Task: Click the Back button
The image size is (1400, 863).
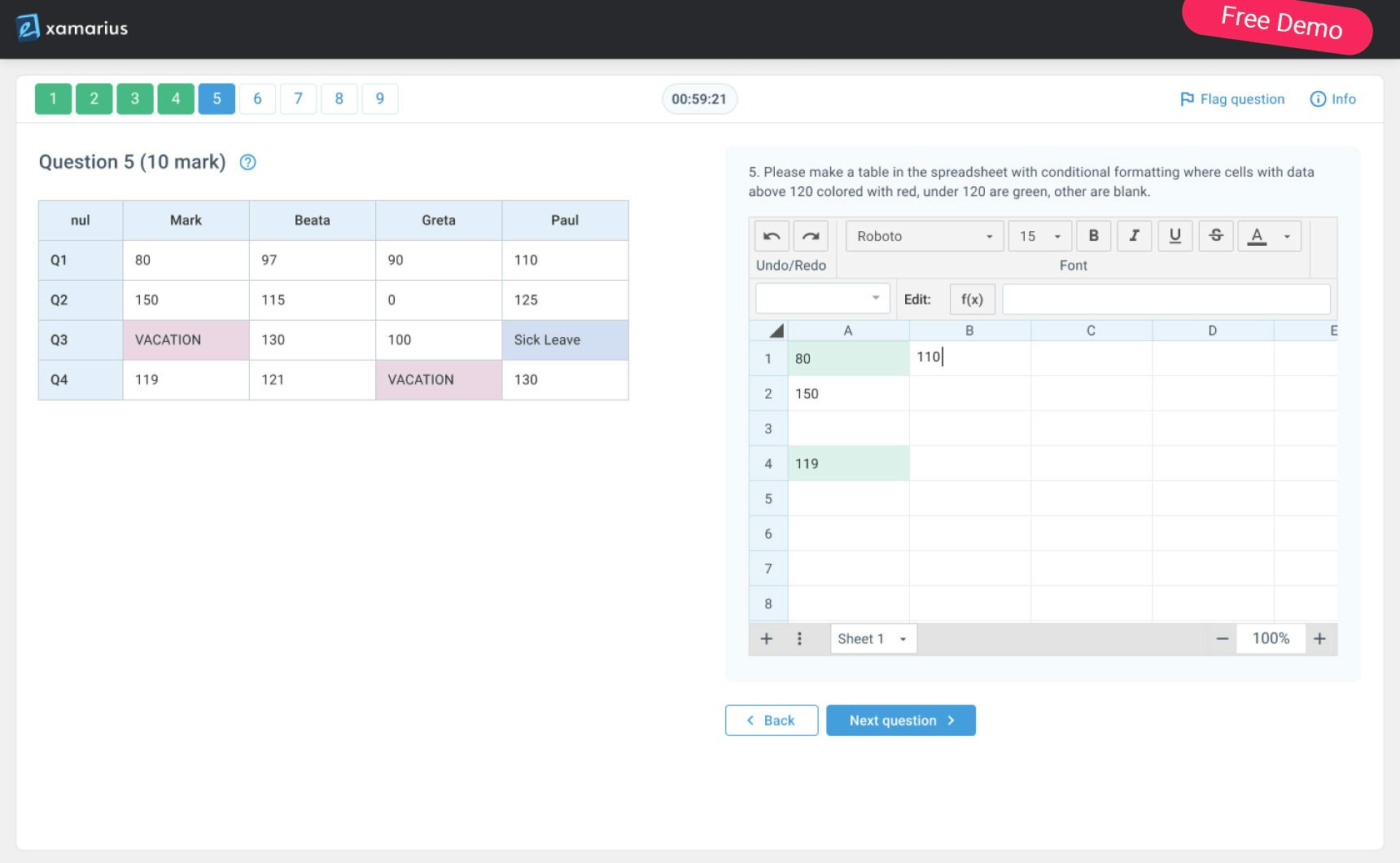Action: click(772, 721)
